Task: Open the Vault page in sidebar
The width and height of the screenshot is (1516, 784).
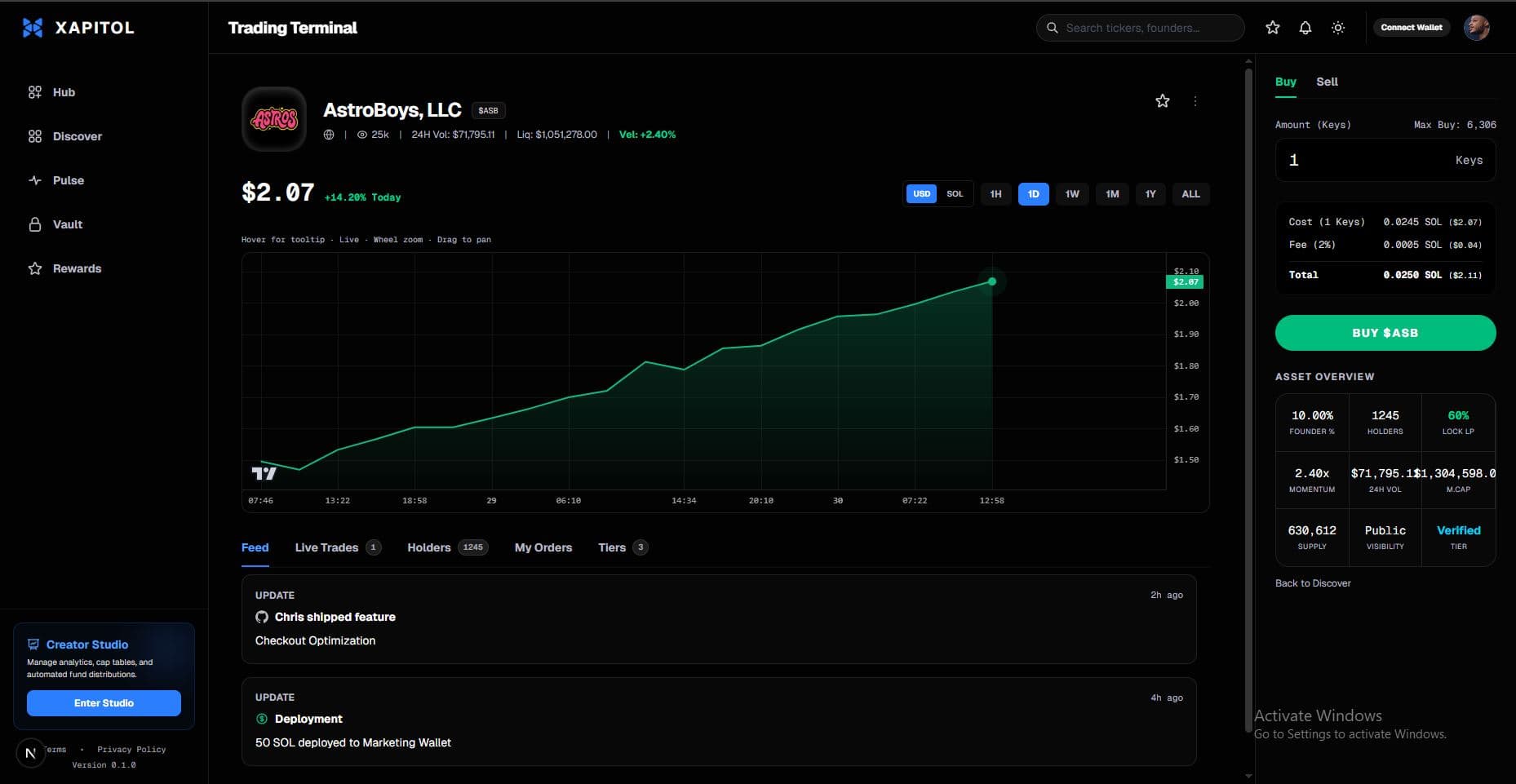Action: 67,224
